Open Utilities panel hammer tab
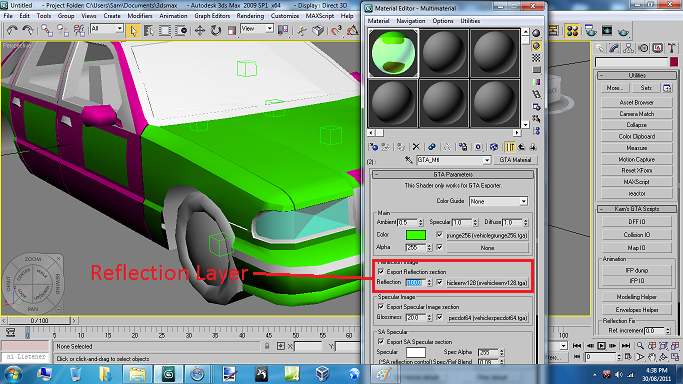The height and width of the screenshot is (384, 683). click(x=672, y=48)
